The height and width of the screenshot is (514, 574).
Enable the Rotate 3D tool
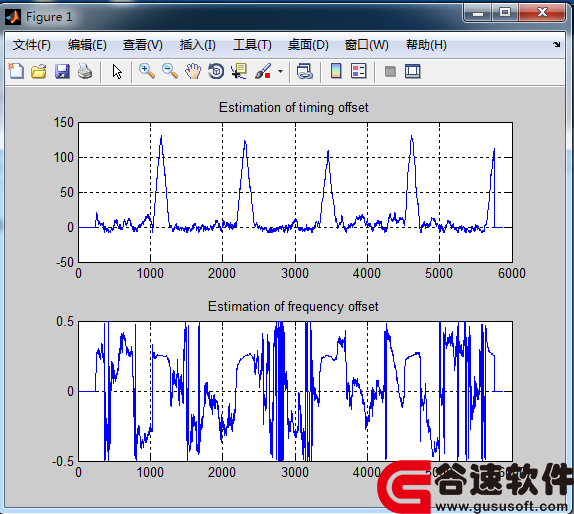(216, 71)
